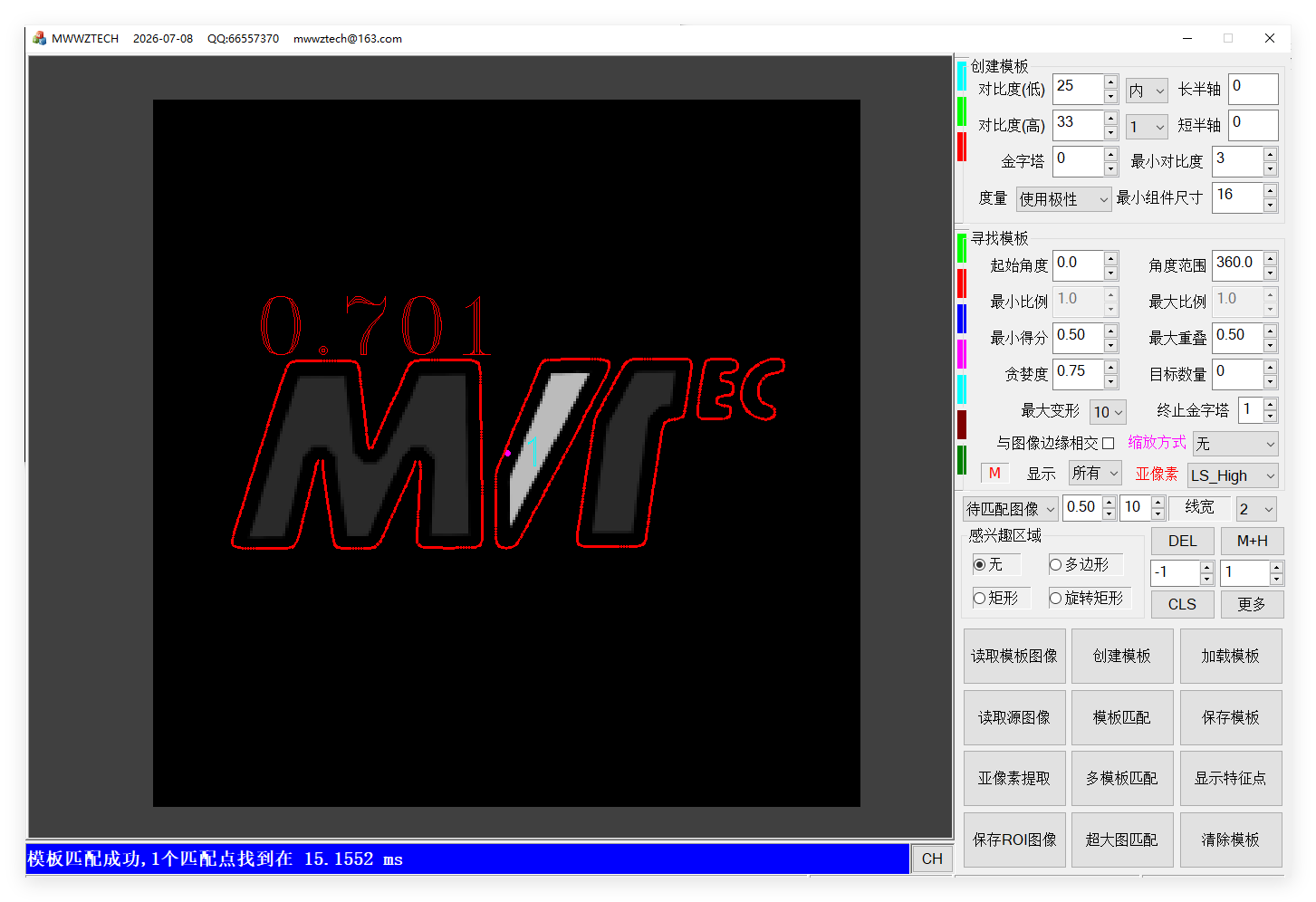Increase the 最小得分 value with up arrow

1110,331
